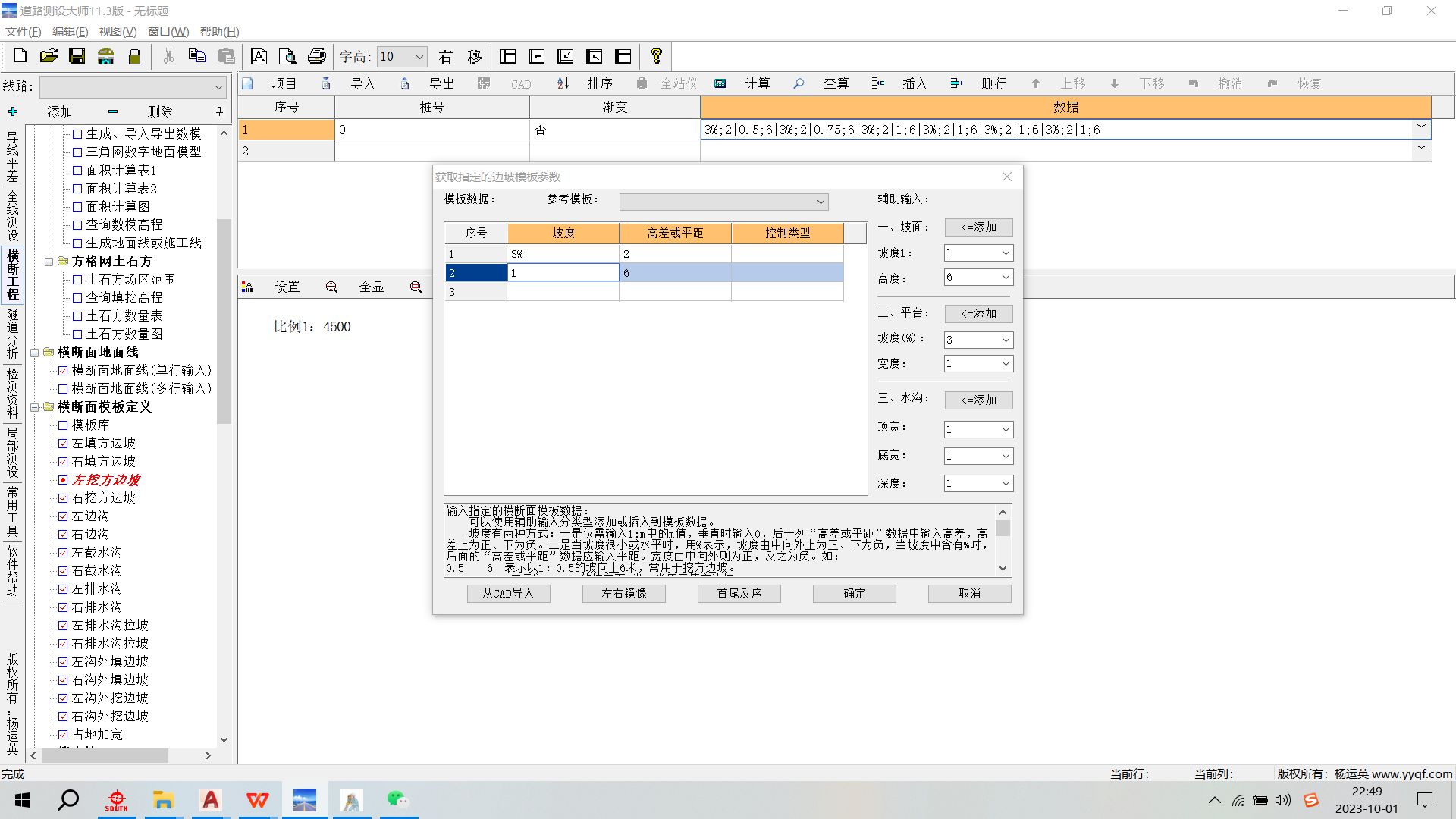Image resolution: width=1456 pixels, height=819 pixels.
Task: Open WeChat from the taskbar
Action: click(397, 800)
